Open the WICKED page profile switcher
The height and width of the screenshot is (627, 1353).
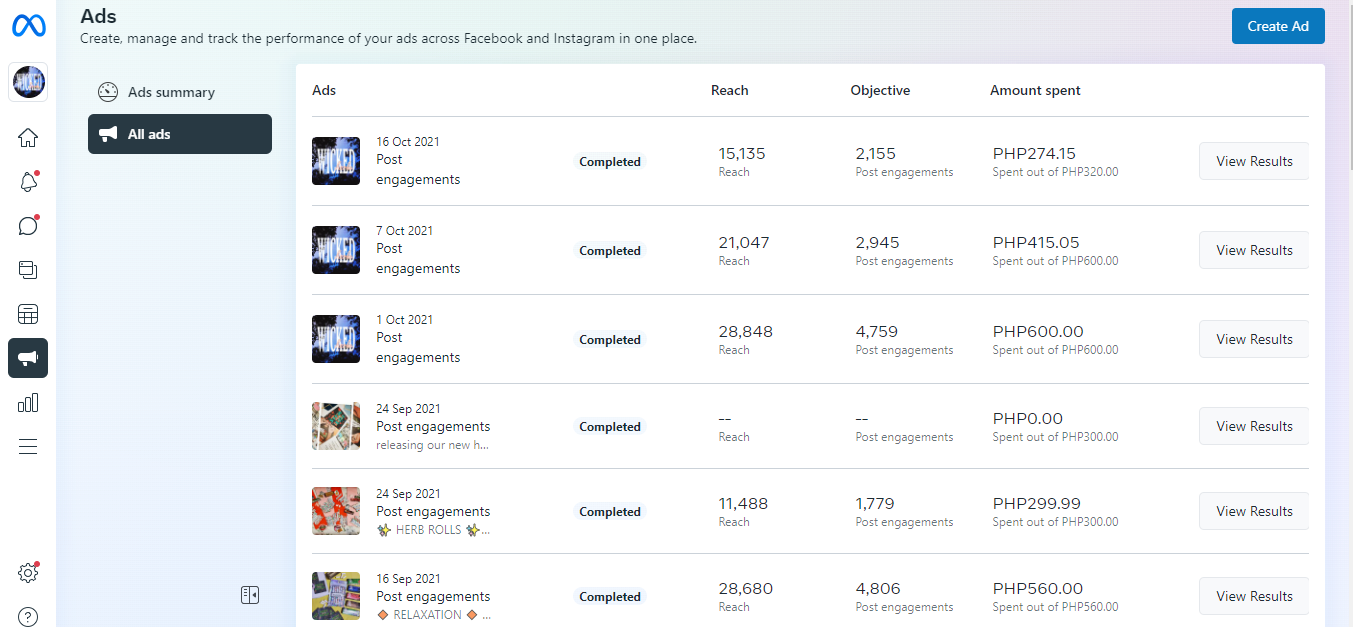(x=28, y=82)
